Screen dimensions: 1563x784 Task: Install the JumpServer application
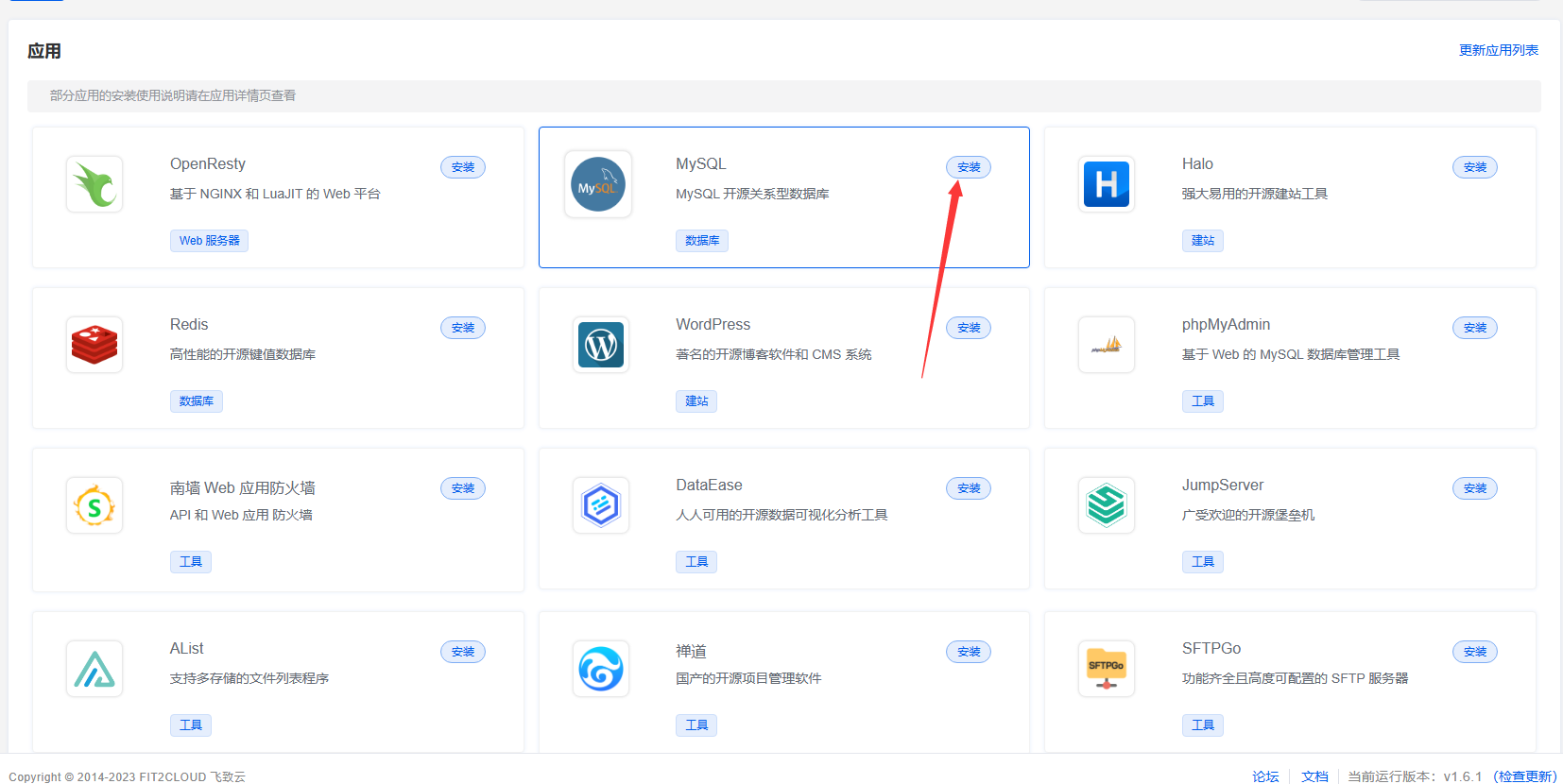(x=1475, y=488)
